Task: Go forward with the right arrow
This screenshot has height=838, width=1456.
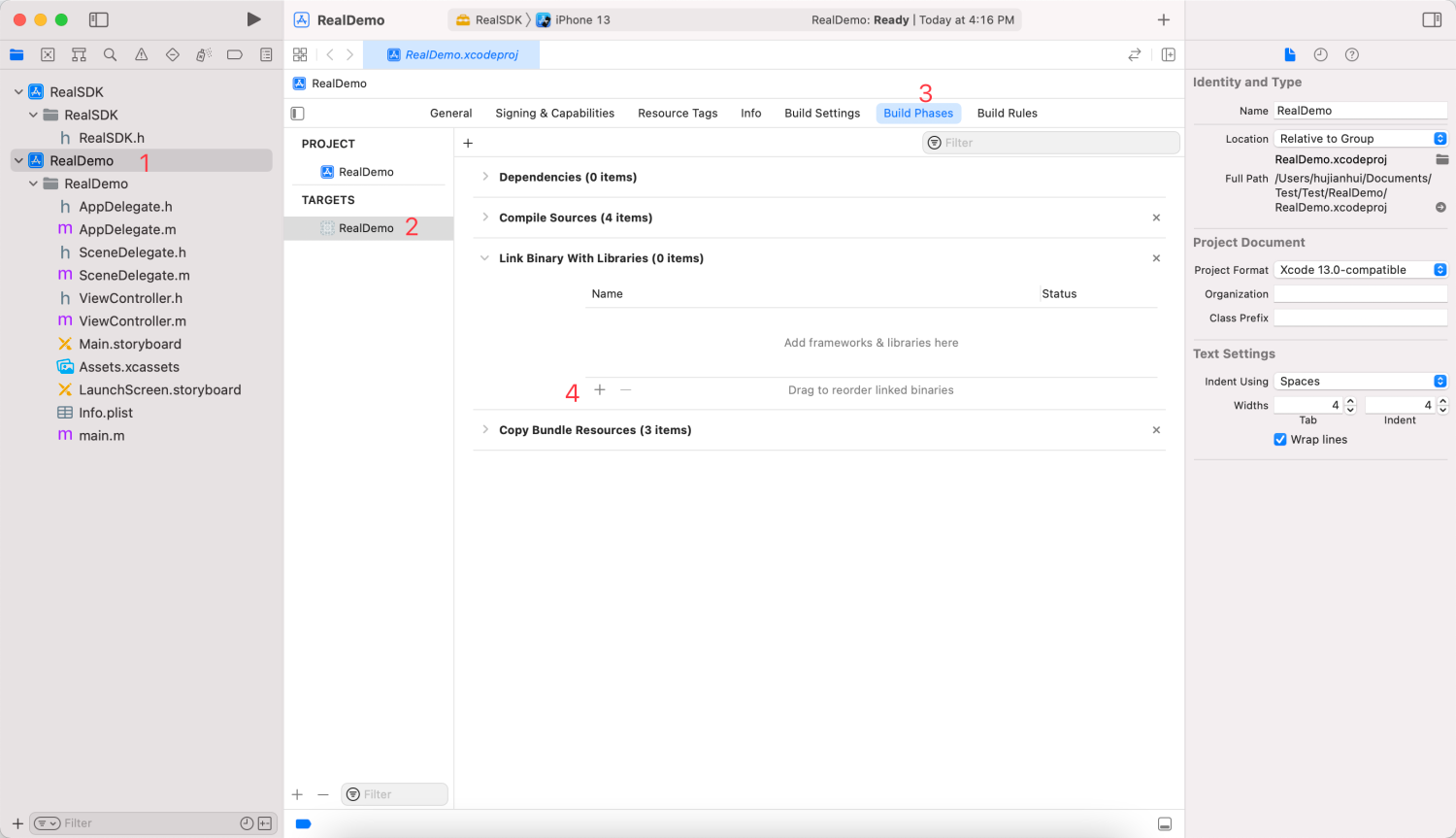Action: (349, 54)
